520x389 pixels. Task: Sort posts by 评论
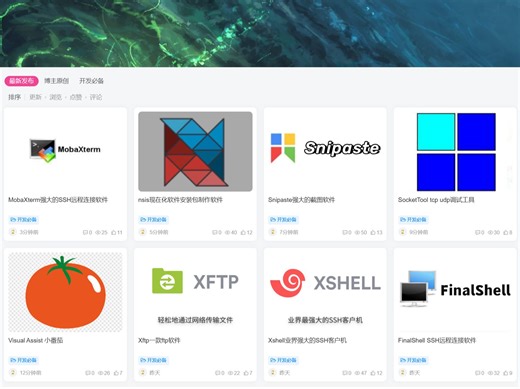pos(96,97)
